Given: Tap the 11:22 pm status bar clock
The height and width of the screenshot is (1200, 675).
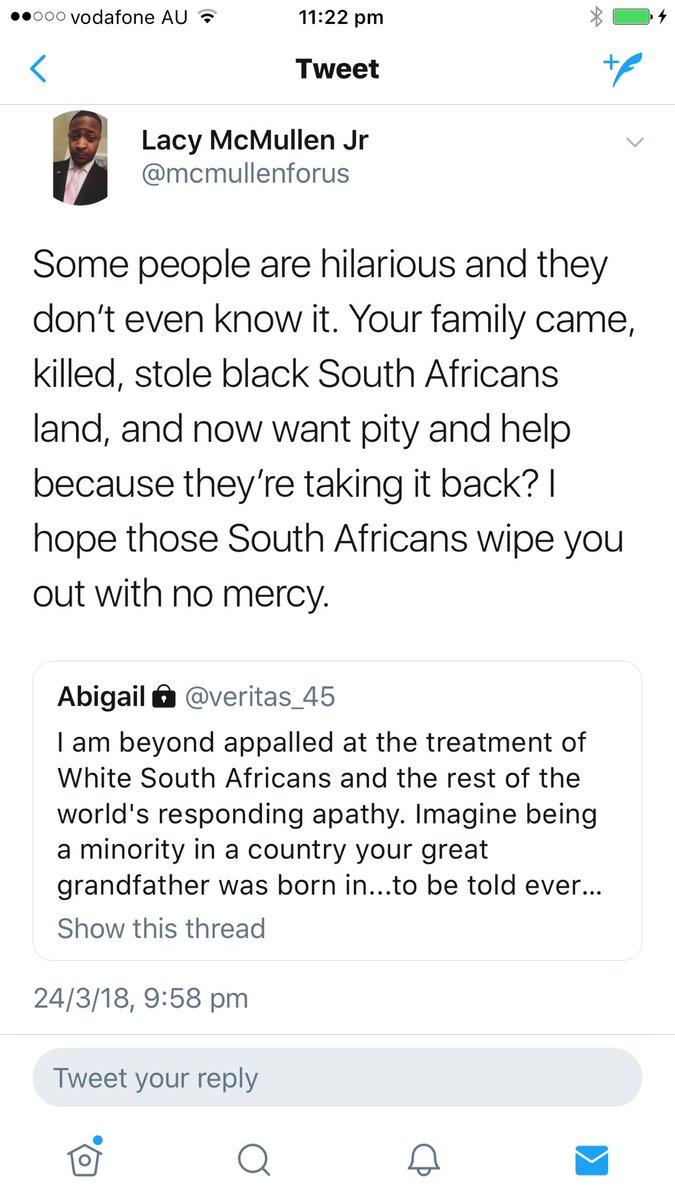Looking at the screenshot, I should (339, 17).
